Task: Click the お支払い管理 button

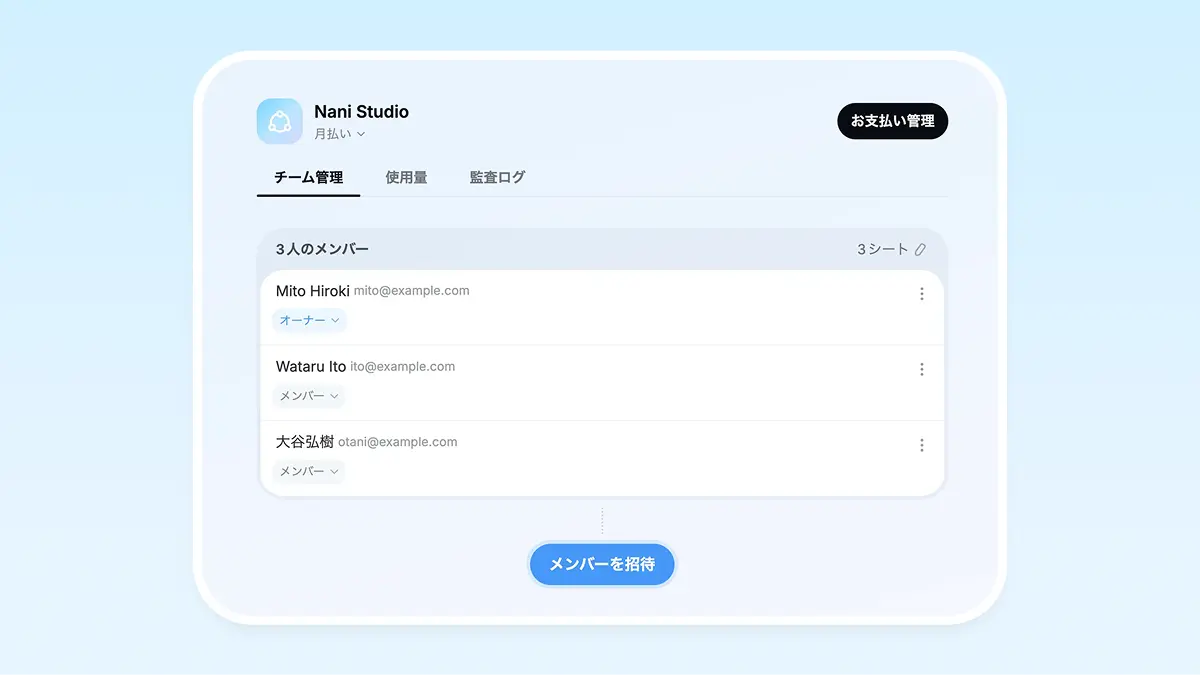Action: (892, 121)
